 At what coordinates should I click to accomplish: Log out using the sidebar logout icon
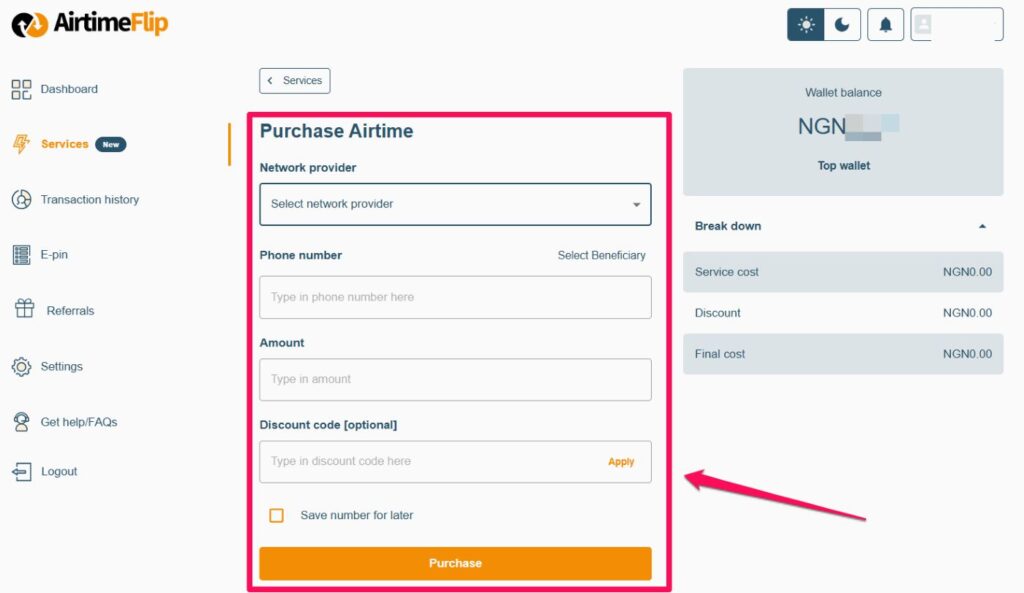pos(22,471)
